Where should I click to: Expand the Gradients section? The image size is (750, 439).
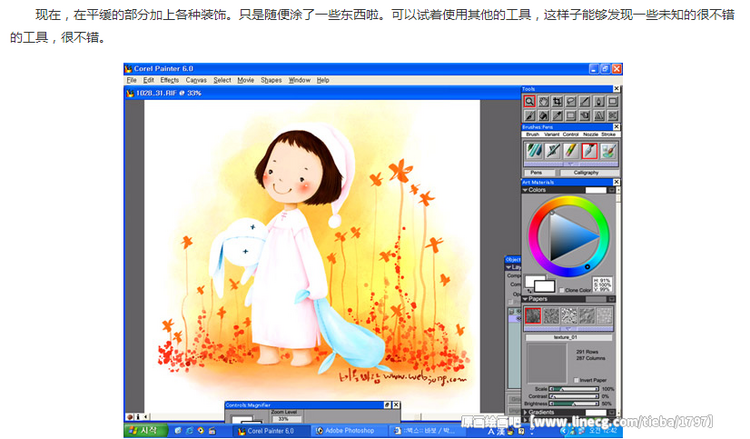525,412
